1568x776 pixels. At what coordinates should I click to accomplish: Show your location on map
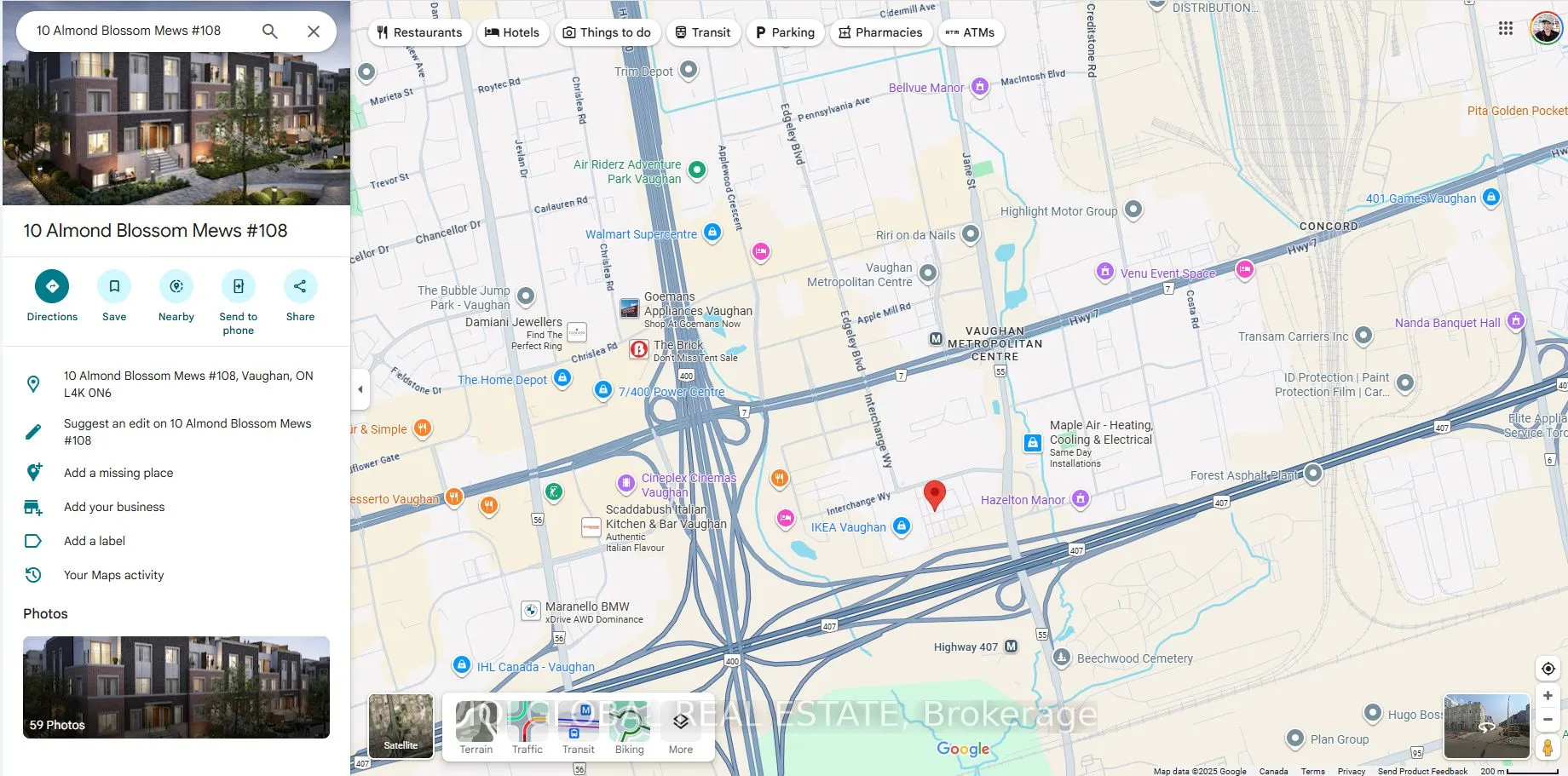(1548, 669)
